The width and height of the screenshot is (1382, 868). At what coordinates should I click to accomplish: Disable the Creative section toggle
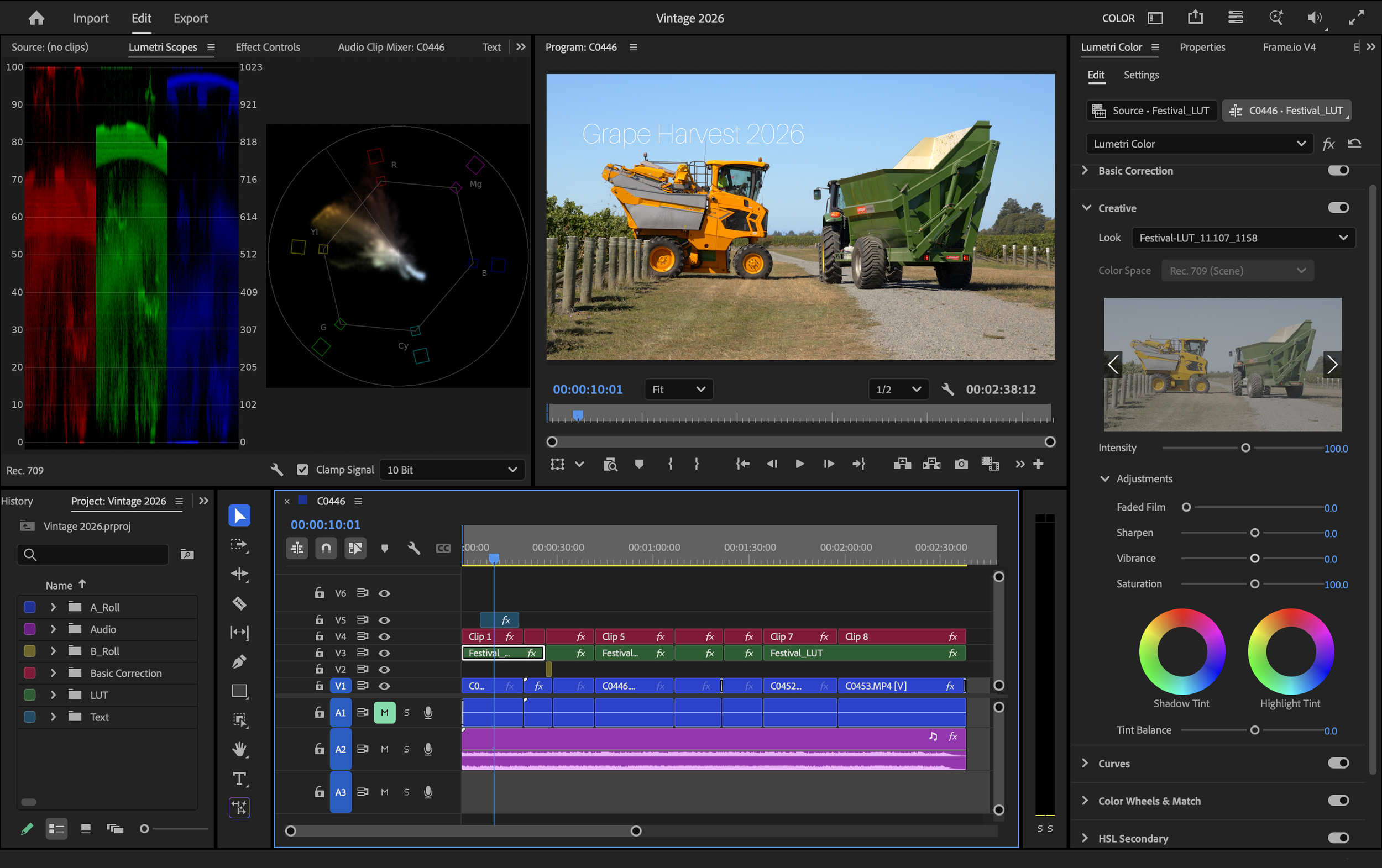(x=1338, y=208)
